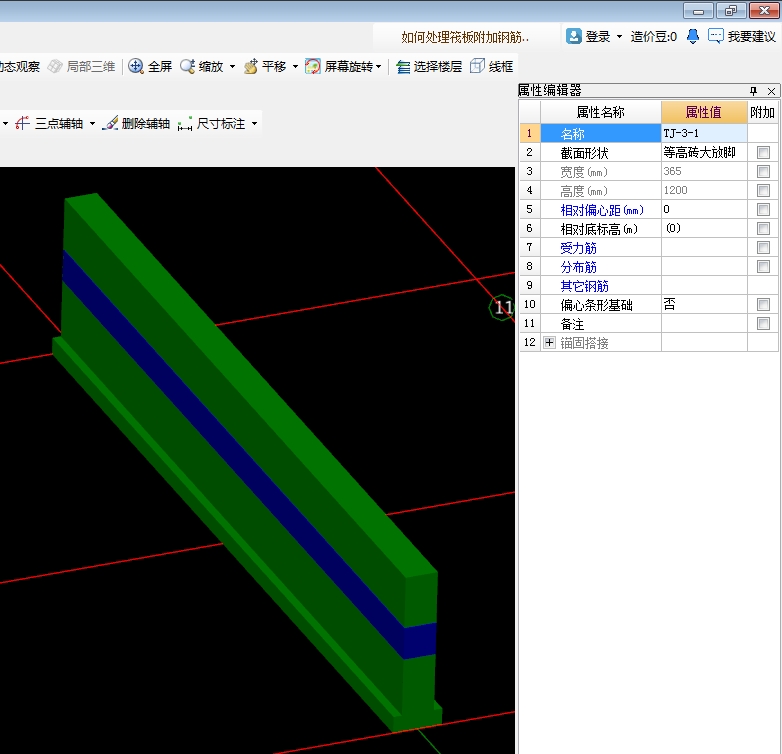The image size is (782, 754).
Task: Check 附加 box for 备注 row
Action: tap(763, 324)
